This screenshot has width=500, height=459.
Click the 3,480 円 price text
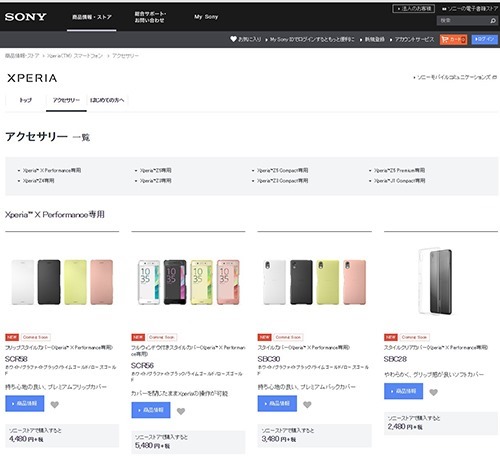coord(279,439)
